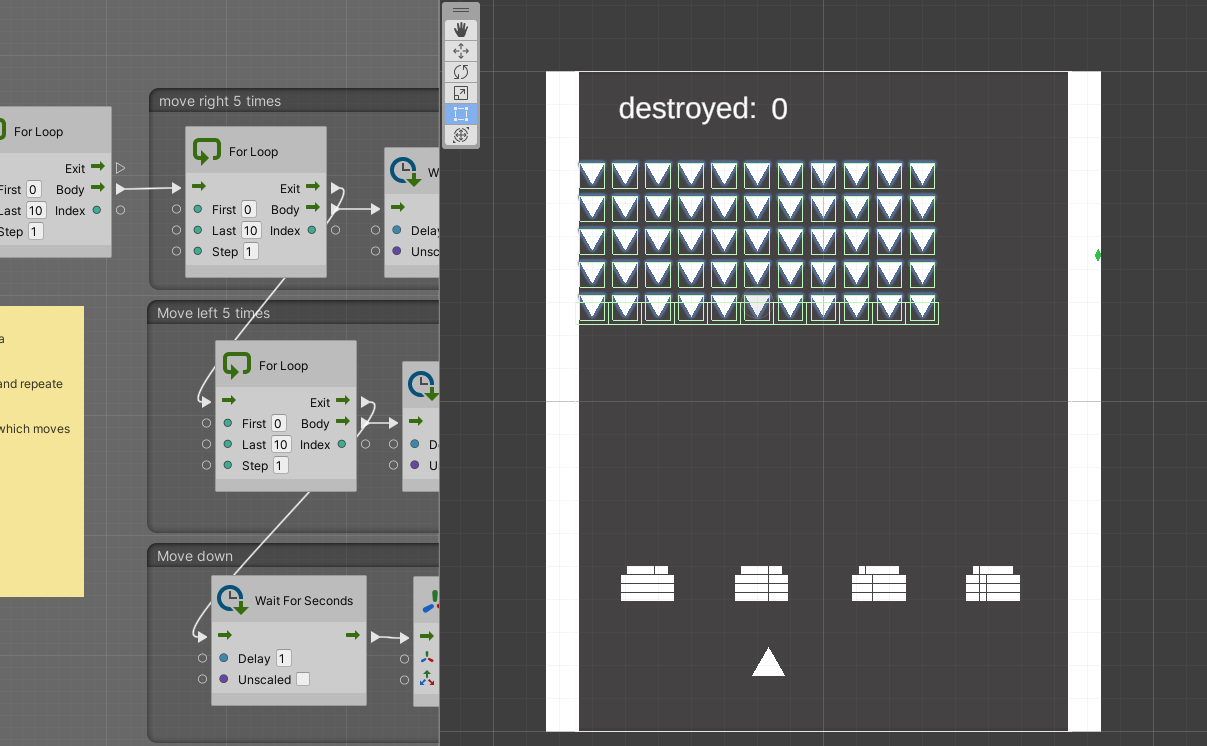1207x746 pixels.
Task: Select the third bunker from the left
Action: coord(879,583)
